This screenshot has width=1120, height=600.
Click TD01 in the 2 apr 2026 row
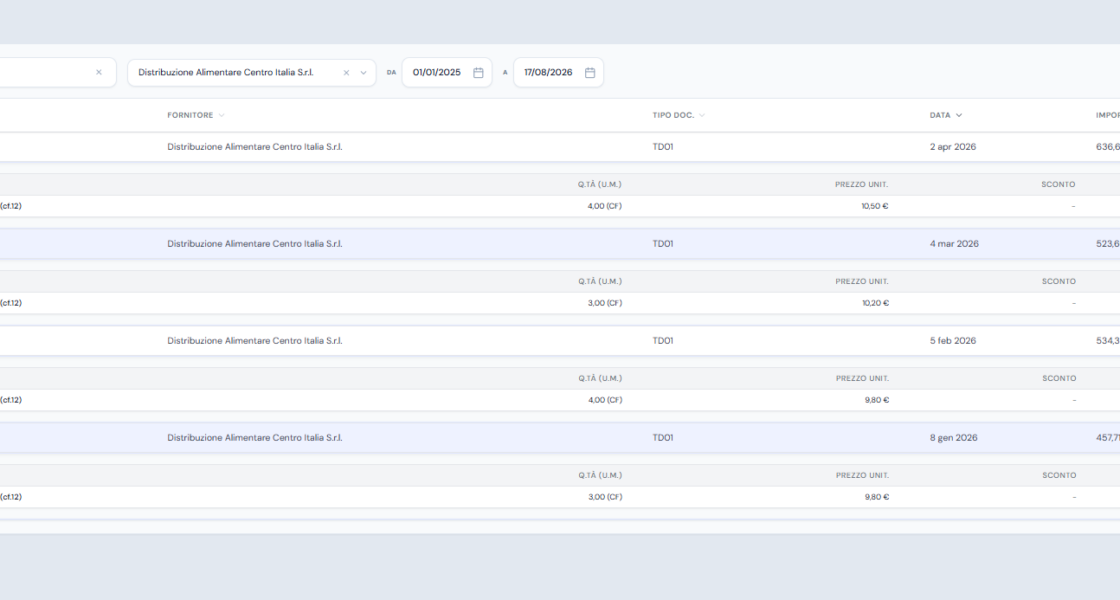click(663, 146)
